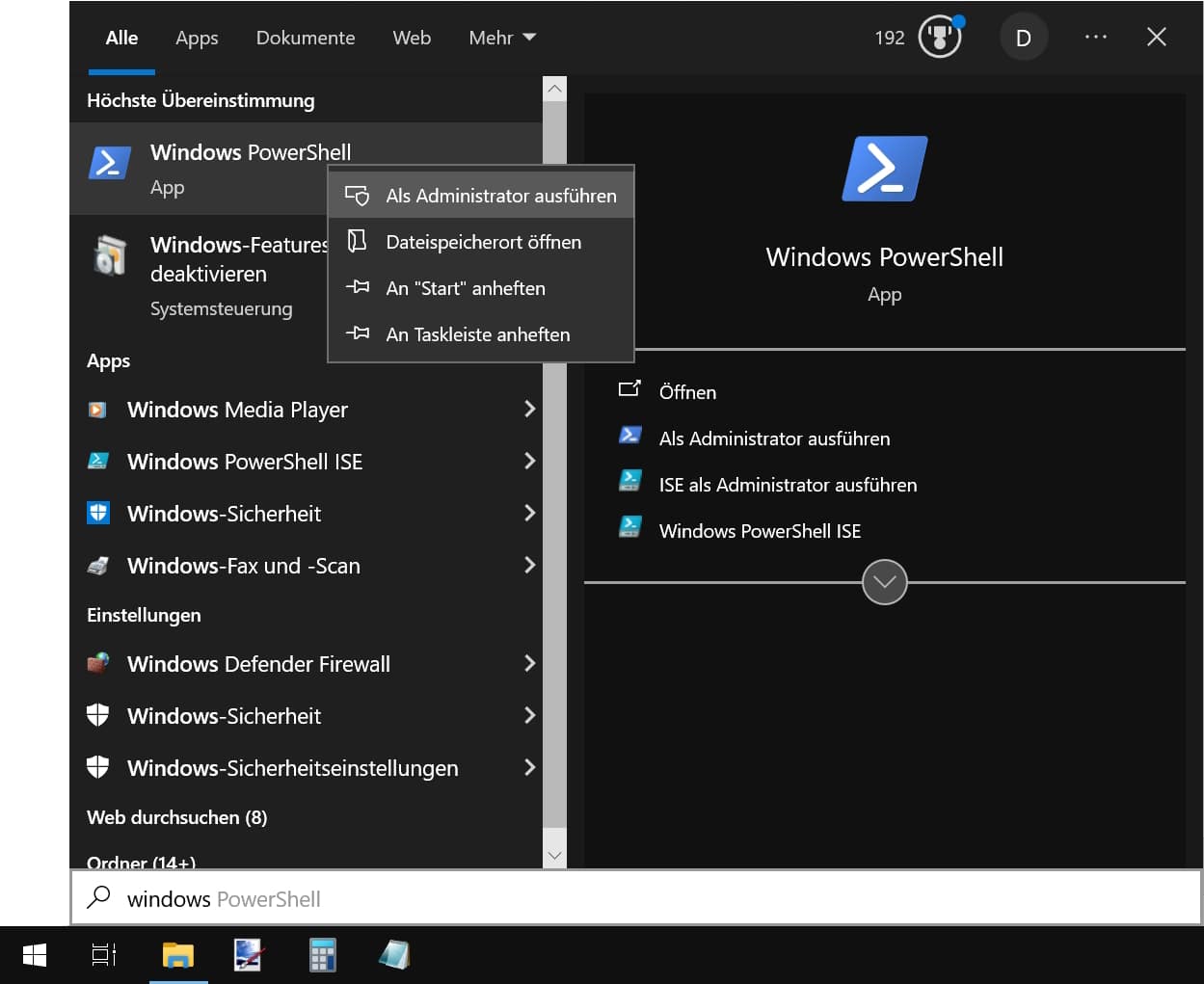
Task: Expand the Windows-Sicherheitseinstellungen result arrow
Action: (x=529, y=767)
